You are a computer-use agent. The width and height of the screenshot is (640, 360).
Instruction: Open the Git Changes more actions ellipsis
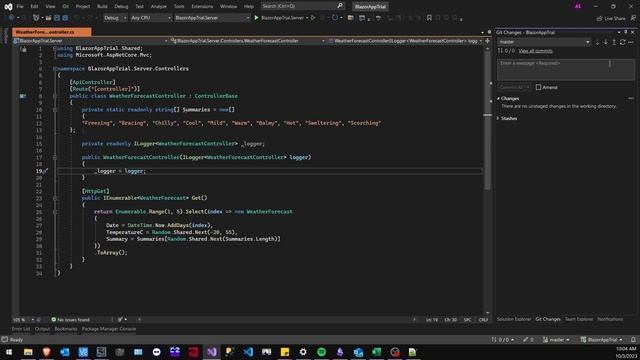(631, 42)
